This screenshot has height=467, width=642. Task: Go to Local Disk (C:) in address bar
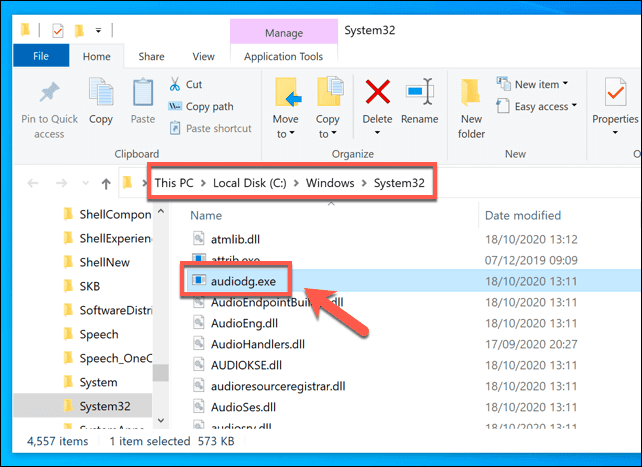[250, 183]
